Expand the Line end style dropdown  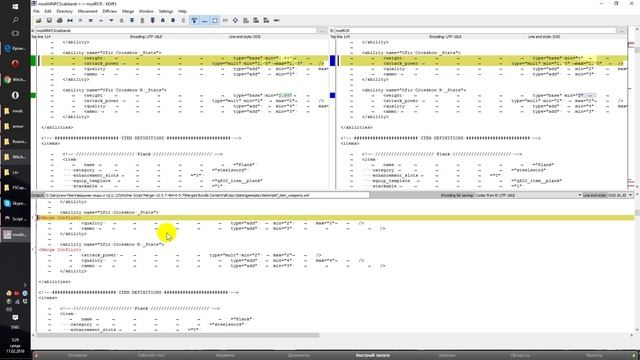click(620, 196)
